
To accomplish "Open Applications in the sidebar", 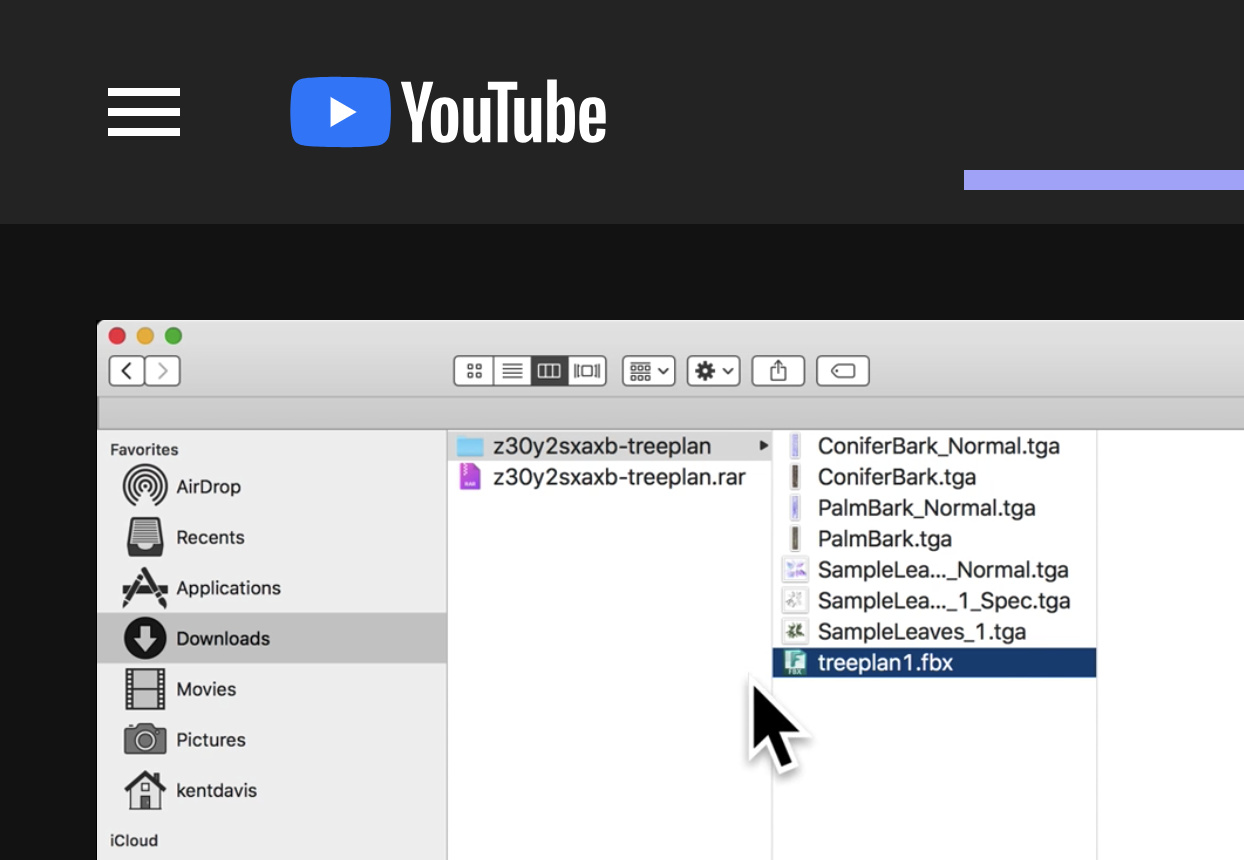I will coord(272,588).
